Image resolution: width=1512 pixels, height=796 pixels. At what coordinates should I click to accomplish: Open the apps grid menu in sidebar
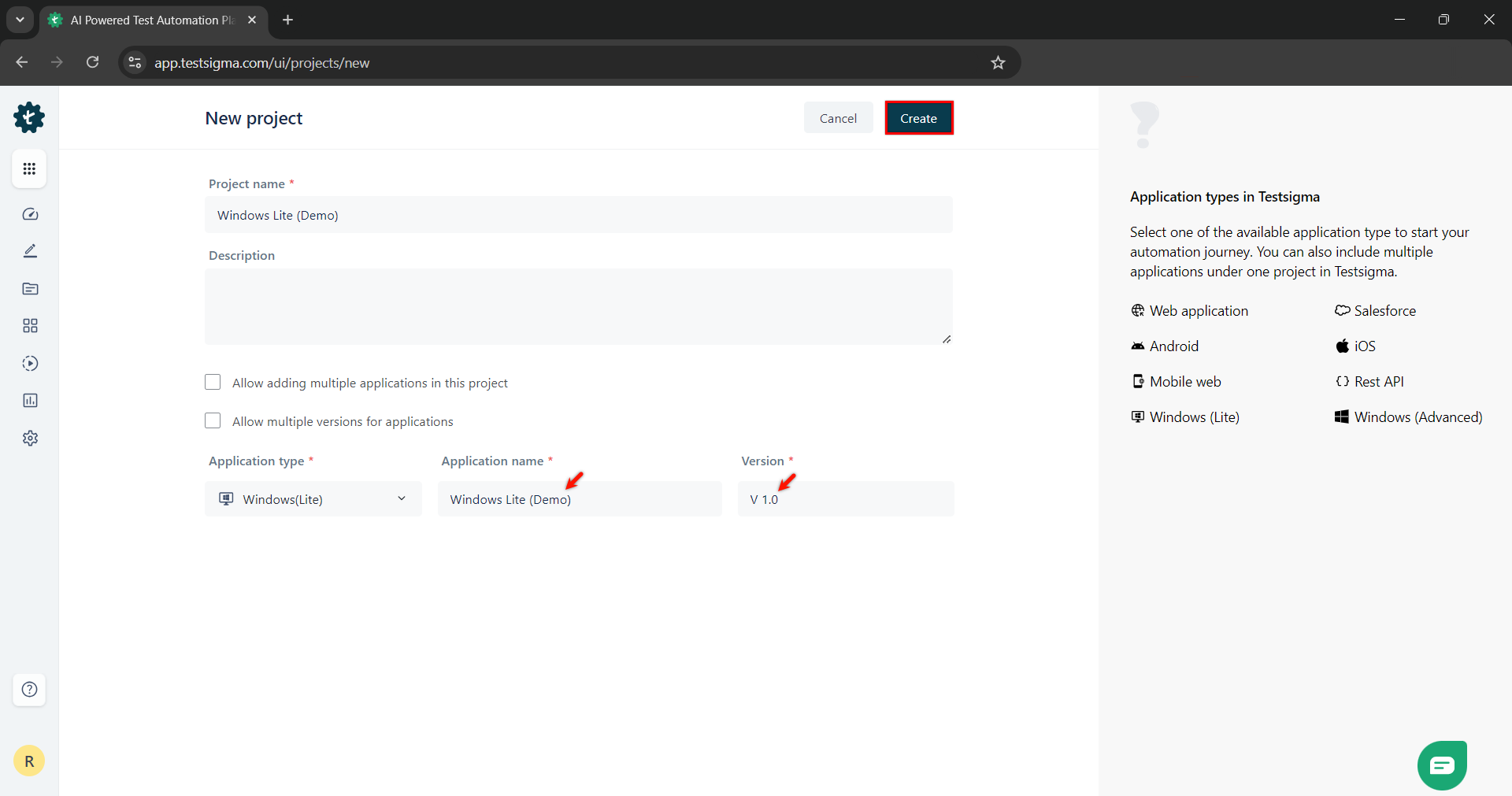click(29, 168)
